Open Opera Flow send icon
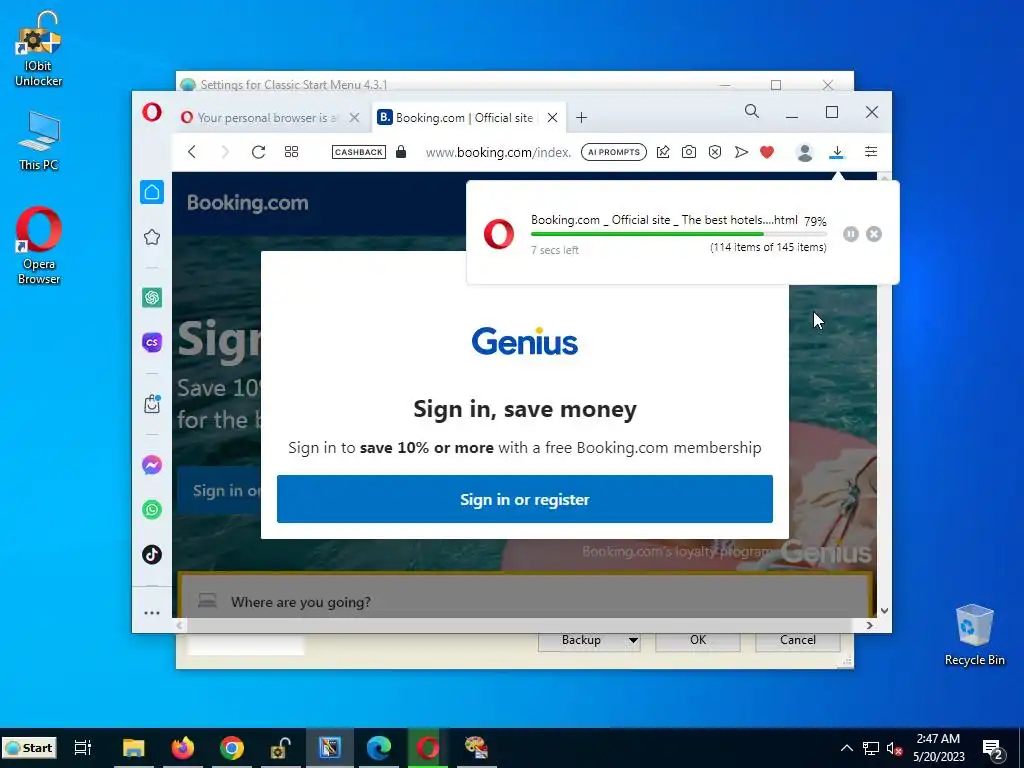The width and height of the screenshot is (1024, 768). (x=741, y=152)
